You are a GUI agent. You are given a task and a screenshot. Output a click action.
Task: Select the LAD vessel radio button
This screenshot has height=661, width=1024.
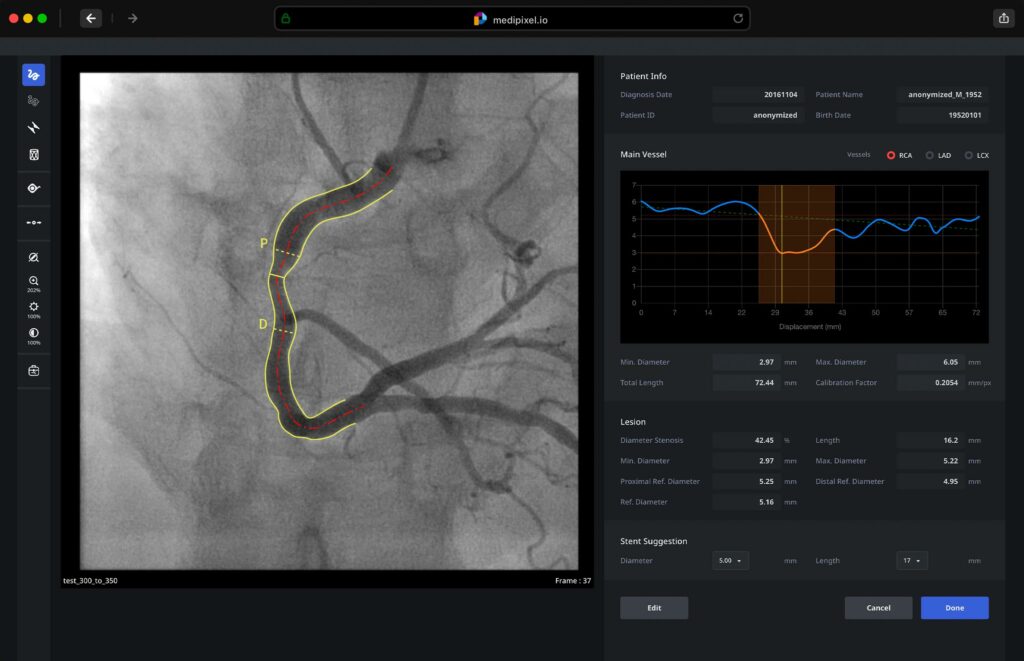click(930, 155)
